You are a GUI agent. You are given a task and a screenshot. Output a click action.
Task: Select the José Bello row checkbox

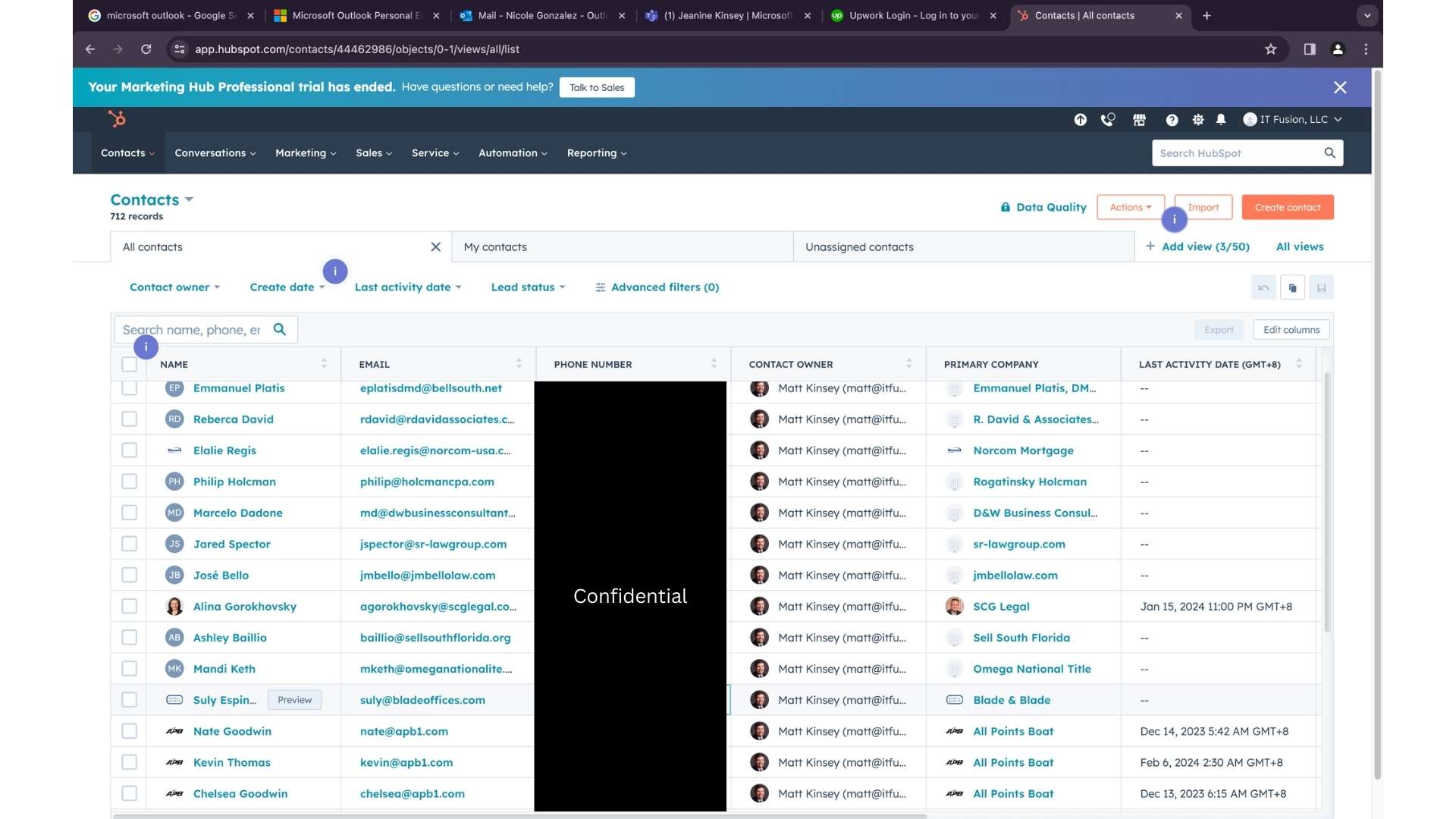click(130, 575)
